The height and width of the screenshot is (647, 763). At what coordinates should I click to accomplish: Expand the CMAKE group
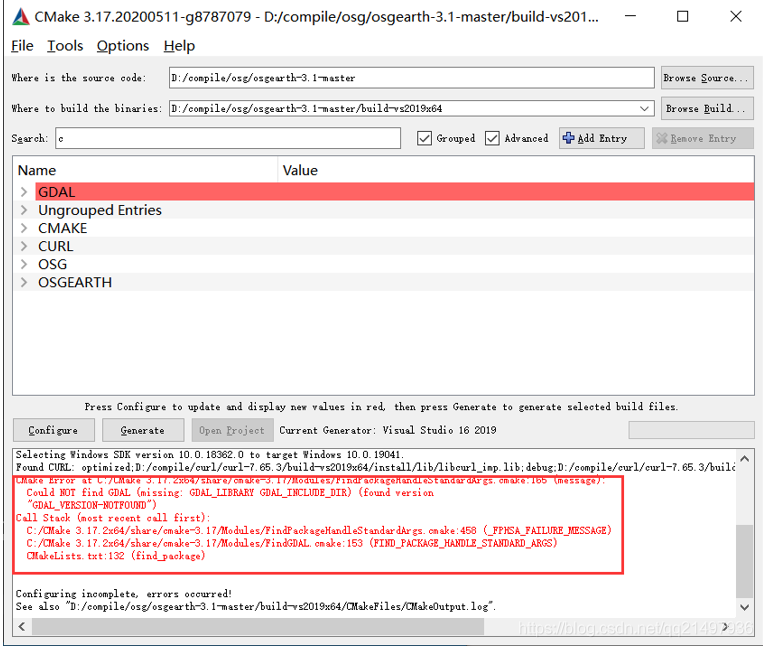pos(24,228)
